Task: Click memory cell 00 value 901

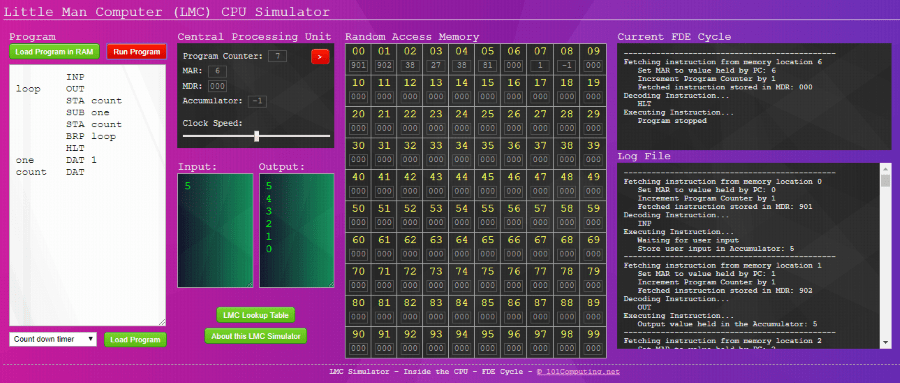Action: pos(358,65)
